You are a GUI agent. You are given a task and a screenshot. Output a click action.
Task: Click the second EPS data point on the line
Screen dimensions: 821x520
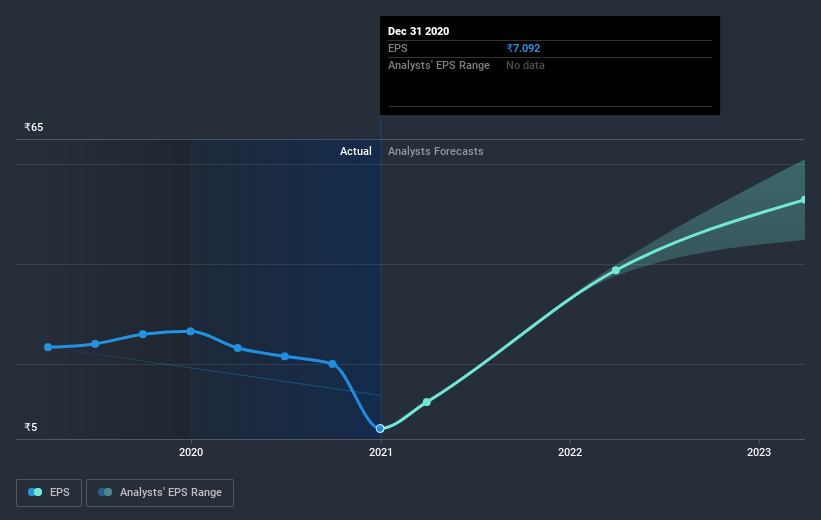point(95,344)
